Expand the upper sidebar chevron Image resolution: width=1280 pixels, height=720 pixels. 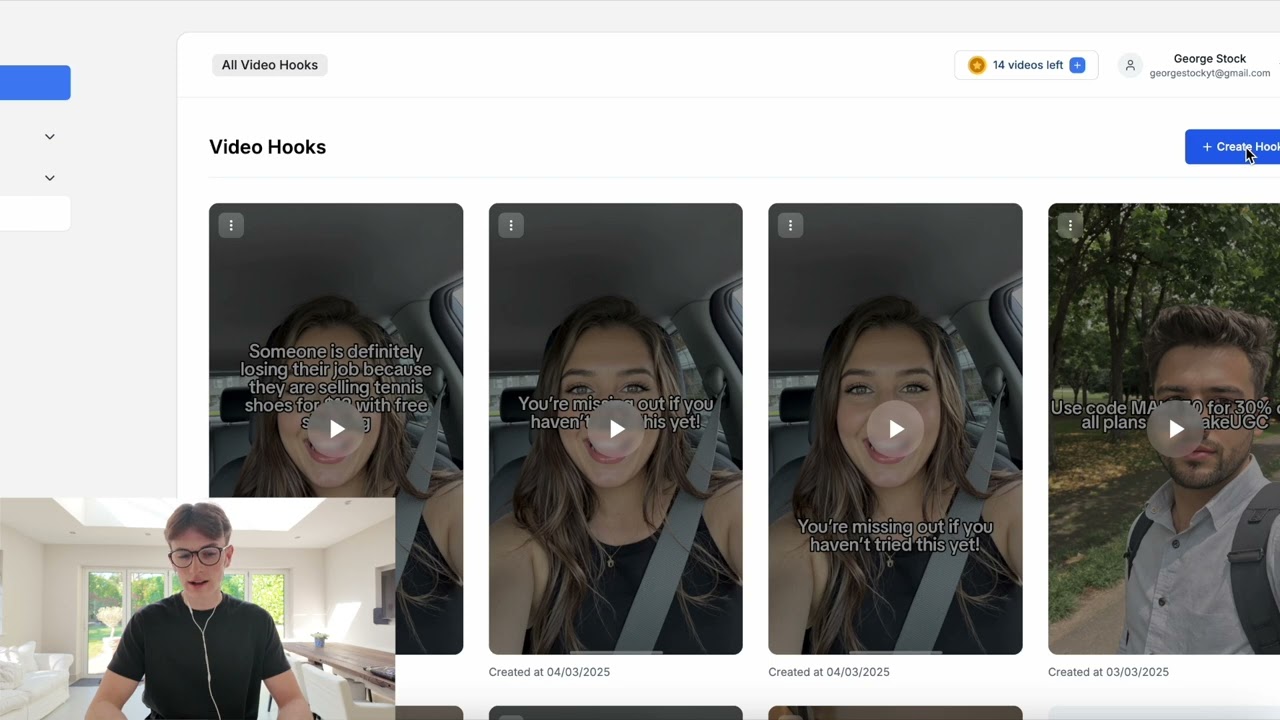[50, 137]
